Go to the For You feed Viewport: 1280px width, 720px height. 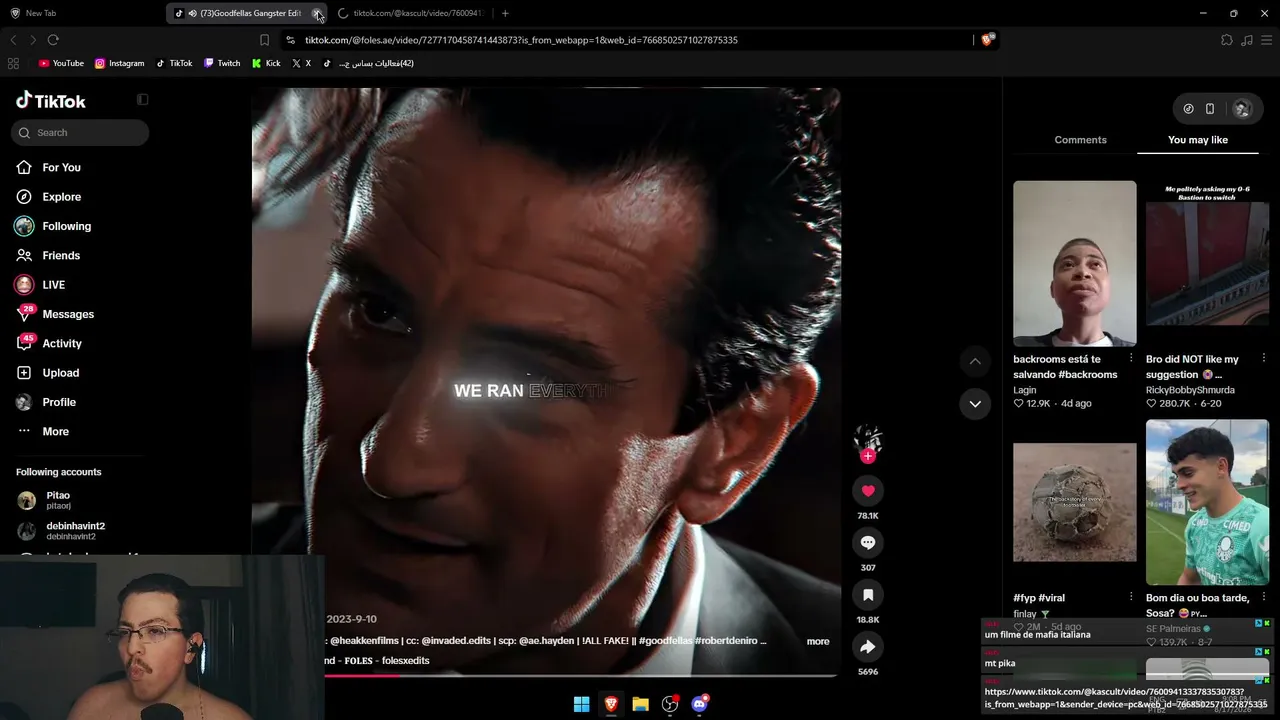pos(61,167)
